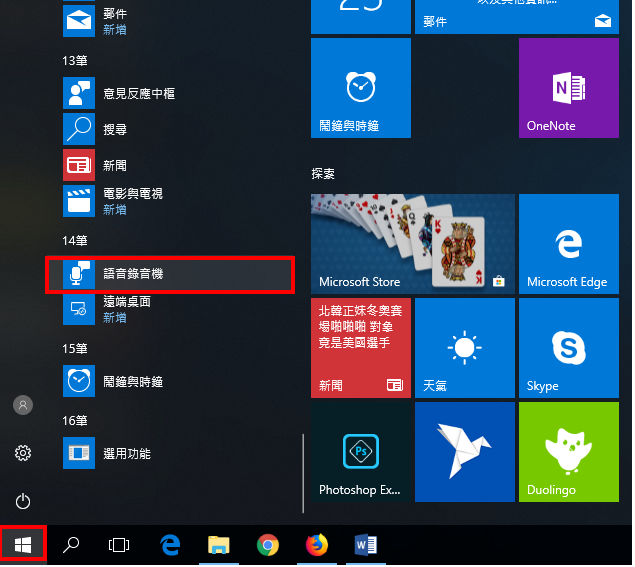Launch Firefox from the taskbar
Screen dimensions: 635x567
(x=317, y=546)
